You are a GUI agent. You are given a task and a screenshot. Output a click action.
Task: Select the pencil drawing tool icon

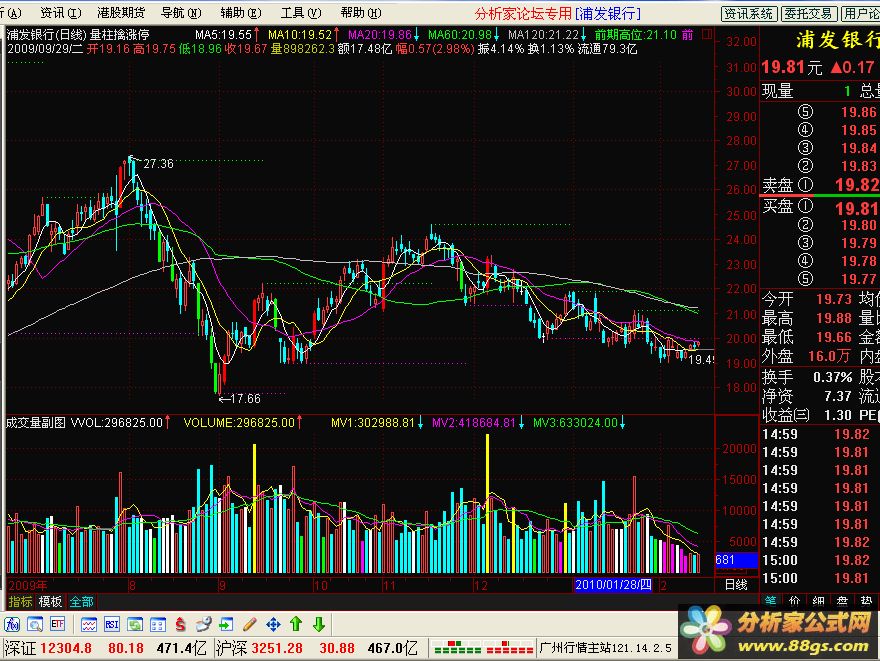coord(250,624)
